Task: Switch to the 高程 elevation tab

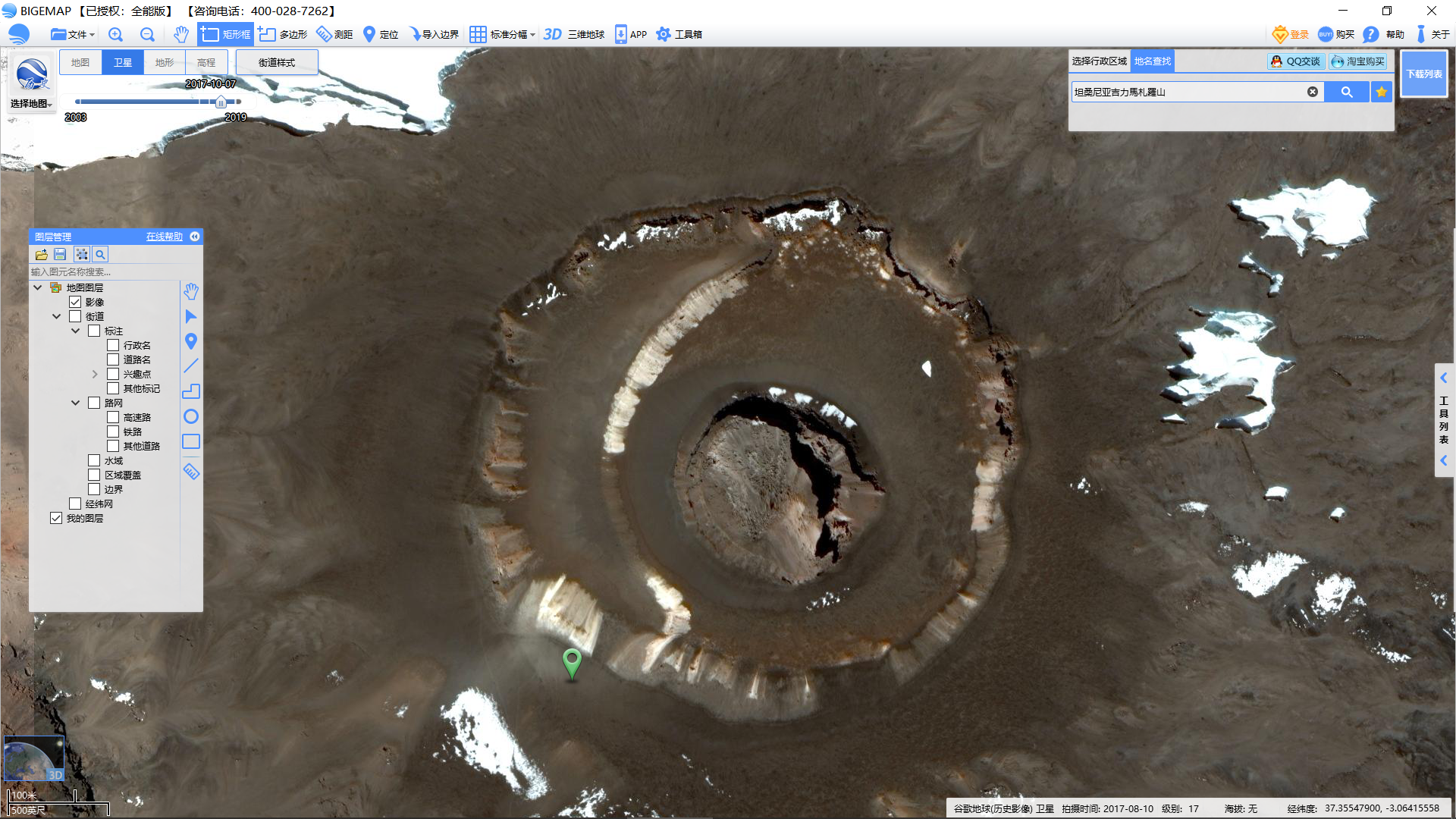Action: coord(206,62)
